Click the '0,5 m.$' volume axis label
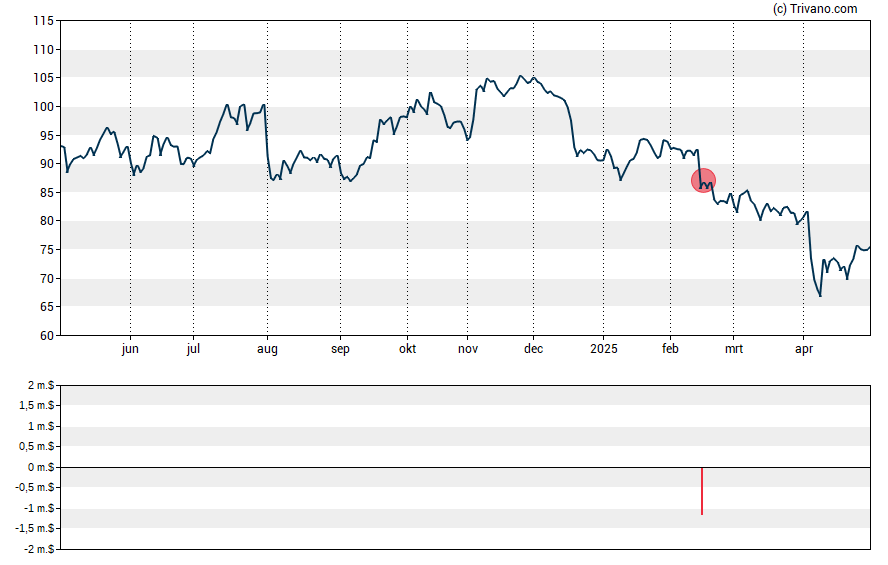This screenshot has width=888, height=565. pyautogui.click(x=37, y=447)
